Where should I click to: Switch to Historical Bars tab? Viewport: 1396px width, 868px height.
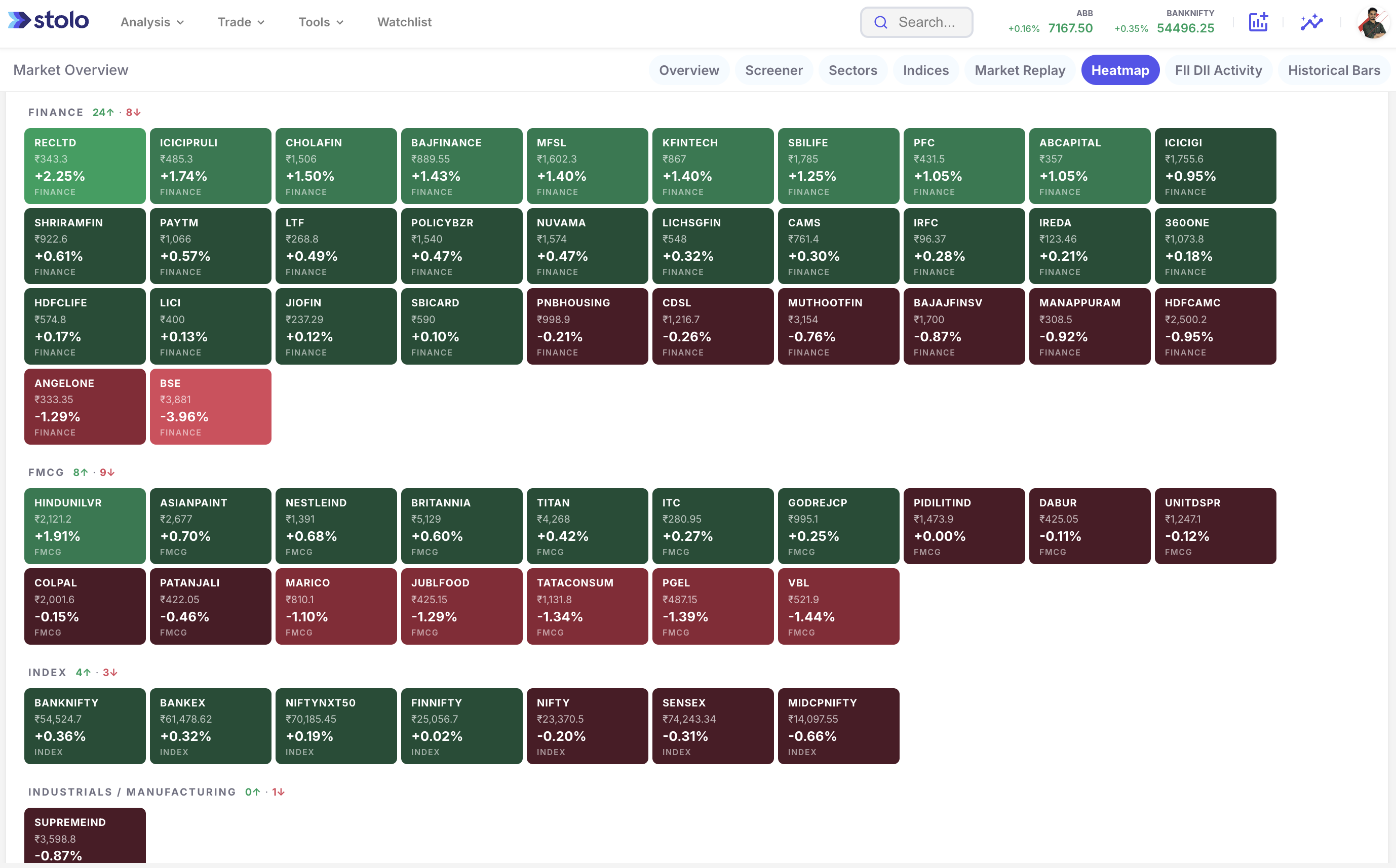click(1333, 70)
